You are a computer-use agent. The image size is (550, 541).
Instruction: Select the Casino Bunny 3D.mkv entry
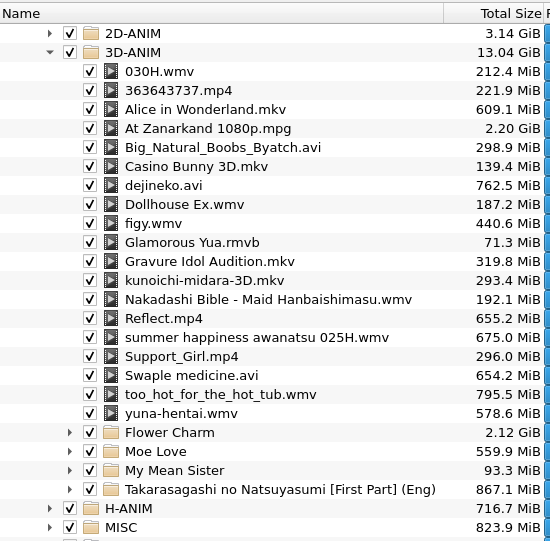tap(196, 167)
